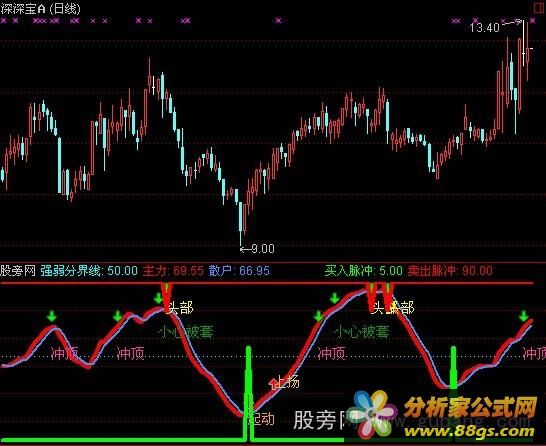The image size is (546, 446).
Task: Click the 上扬 signal label
Action: coord(288,382)
